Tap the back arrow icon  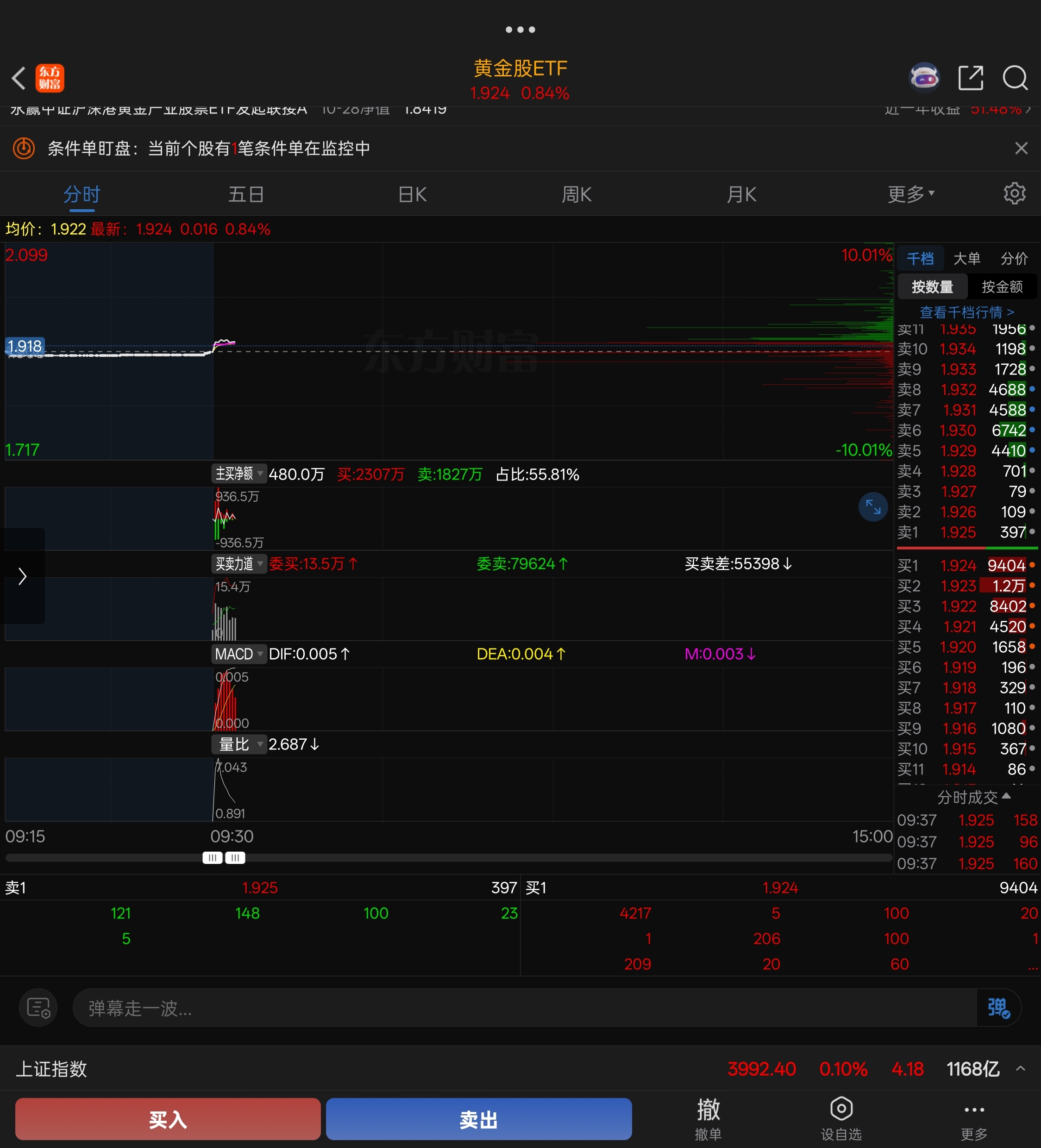click(19, 78)
